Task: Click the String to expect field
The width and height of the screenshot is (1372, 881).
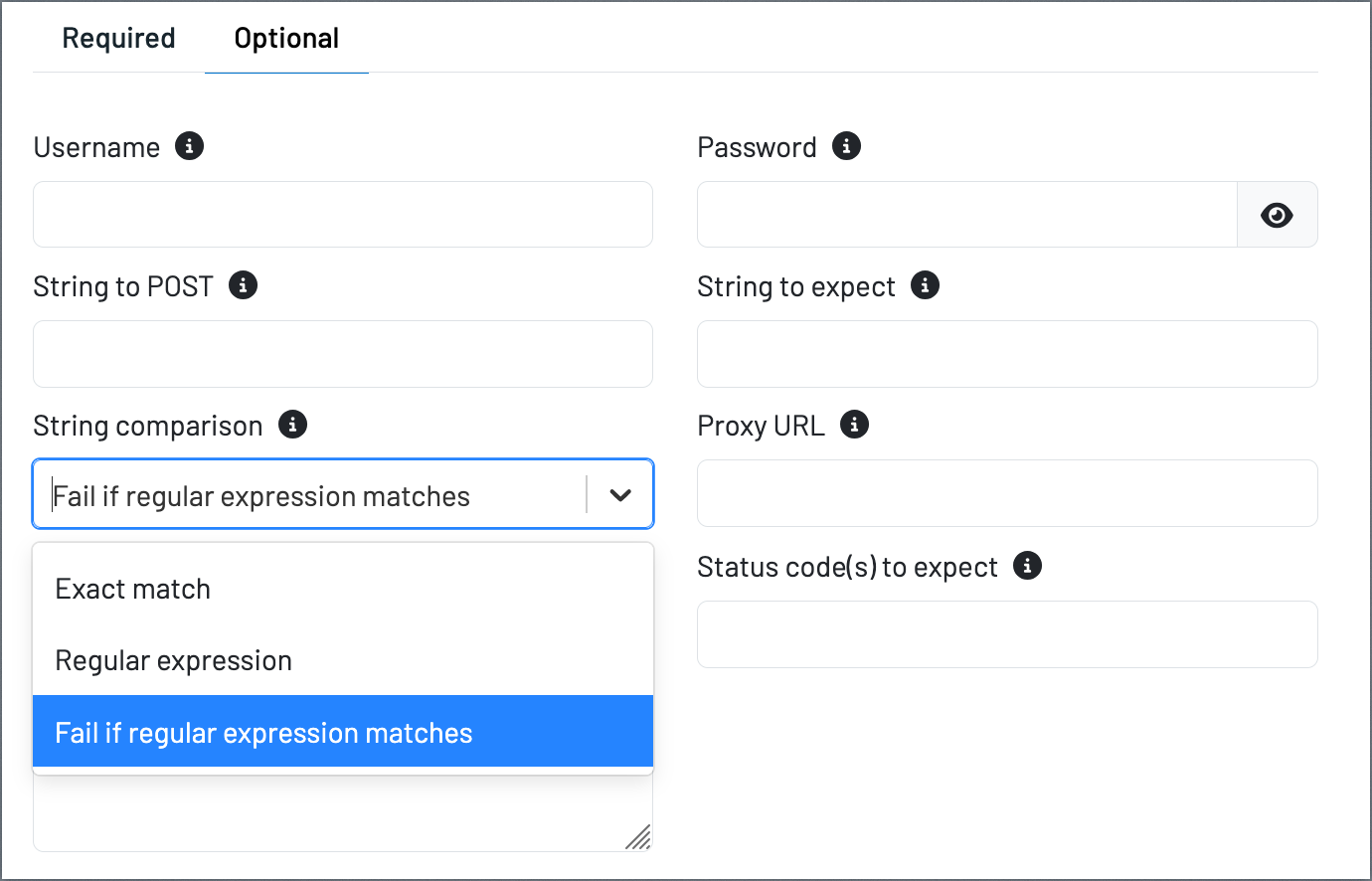Action: coord(1007,354)
